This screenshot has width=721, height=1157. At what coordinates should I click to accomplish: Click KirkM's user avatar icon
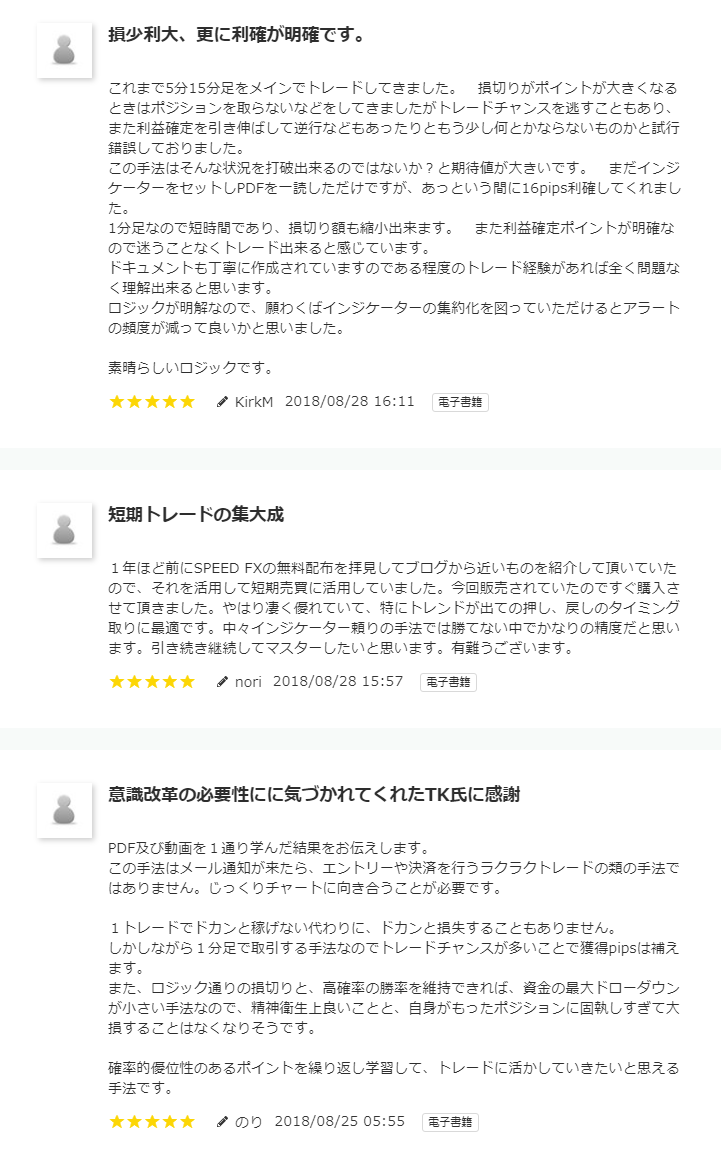coord(65,50)
